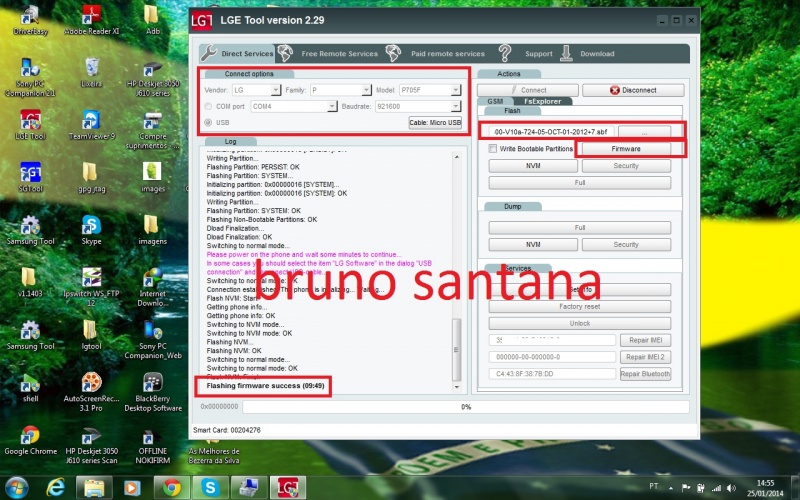Open the gpg jtag folder
This screenshot has width=800, height=500.
click(x=91, y=177)
